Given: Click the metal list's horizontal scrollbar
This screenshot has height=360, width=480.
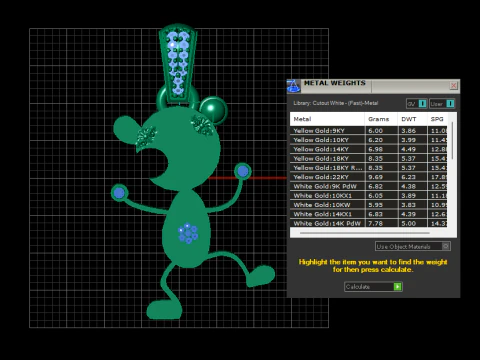Looking at the screenshot, I should coord(365,233).
